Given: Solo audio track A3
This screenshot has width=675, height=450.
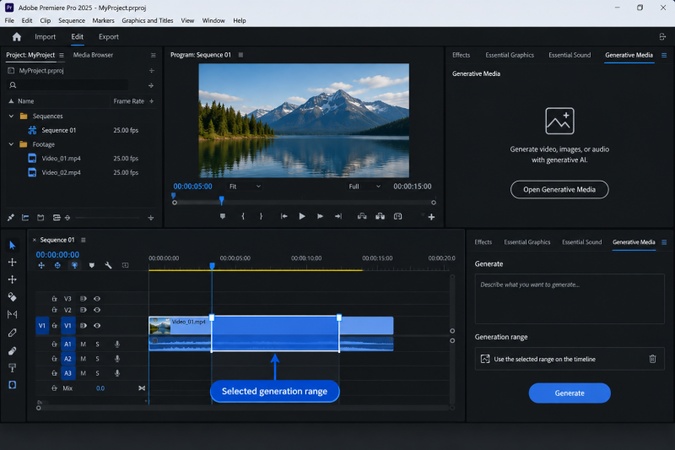Looking at the screenshot, I should tap(97, 373).
